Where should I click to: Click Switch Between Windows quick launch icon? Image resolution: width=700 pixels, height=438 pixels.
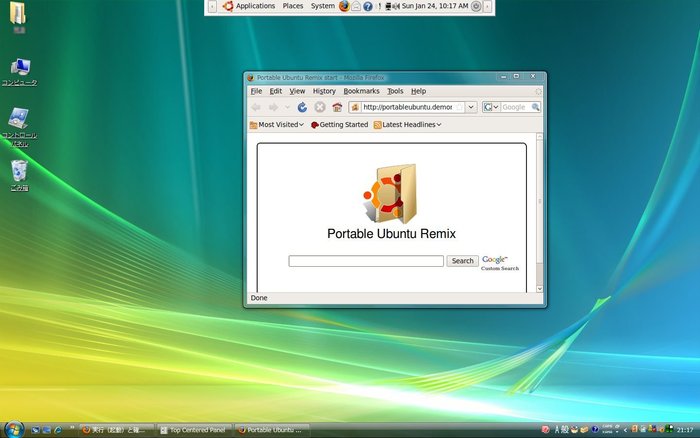click(x=46, y=430)
